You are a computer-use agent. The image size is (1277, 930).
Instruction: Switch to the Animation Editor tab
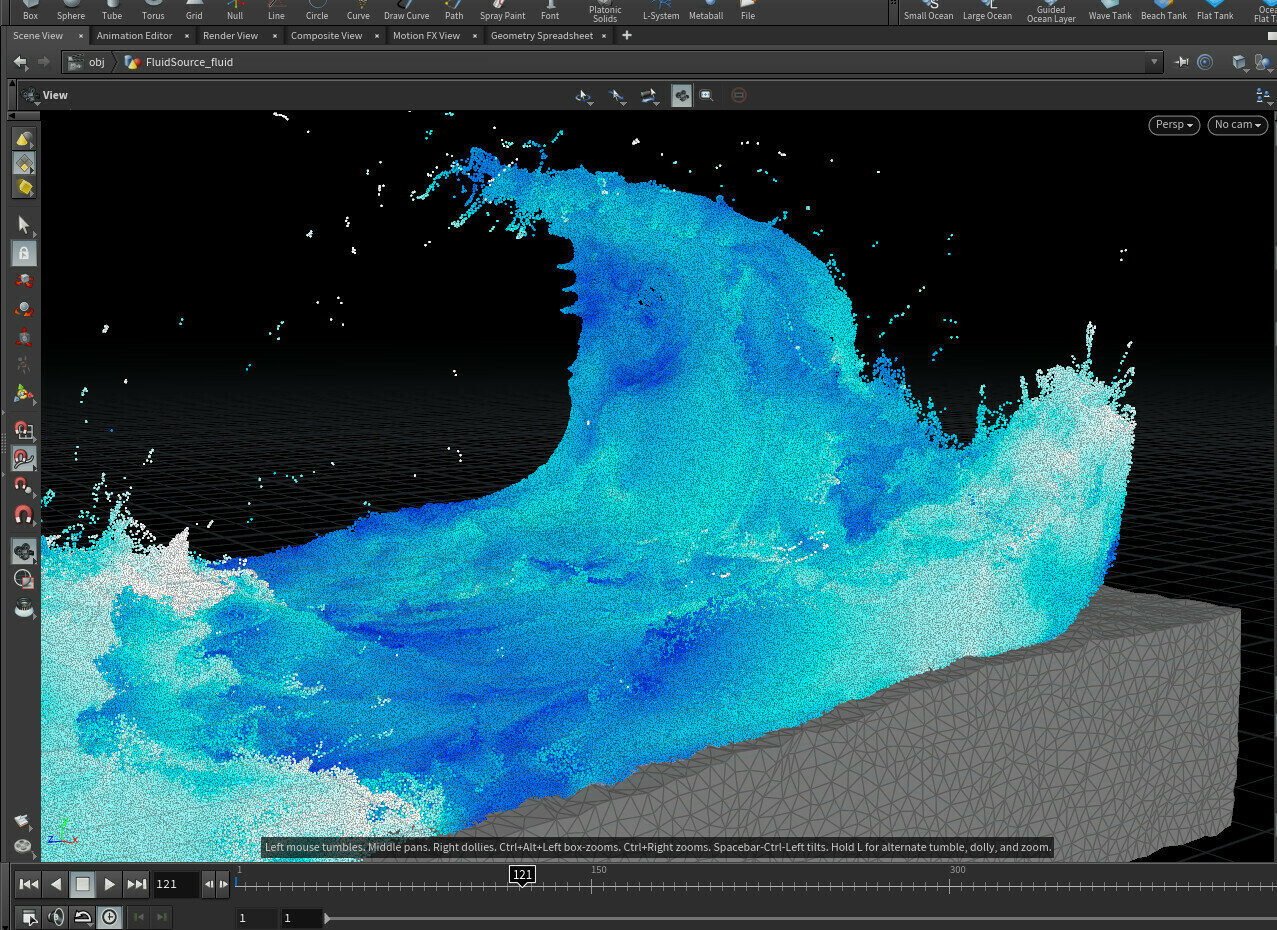(x=134, y=35)
